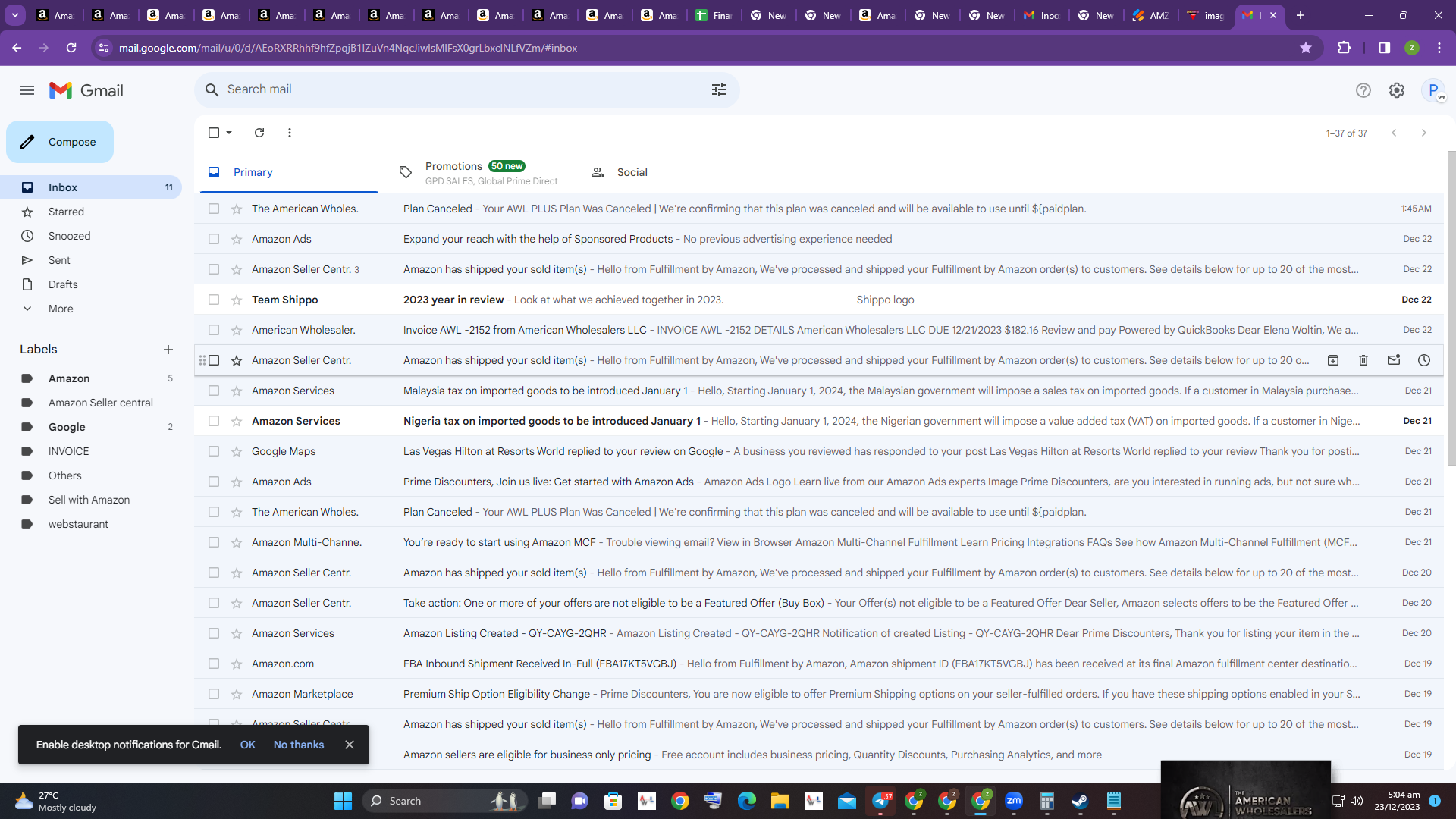Open Chrome extensions puzzle icon

click(x=1344, y=48)
